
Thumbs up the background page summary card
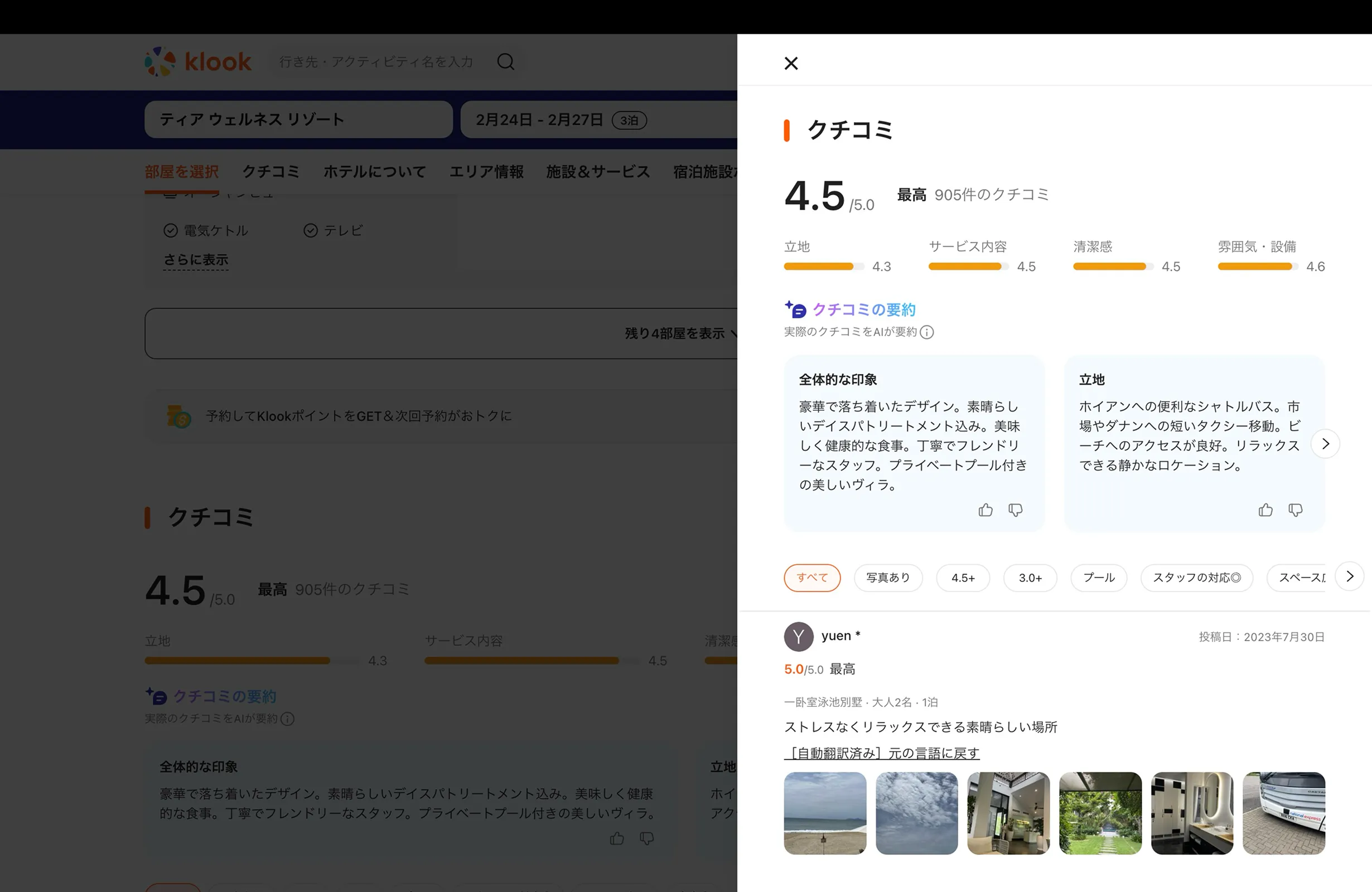click(x=617, y=838)
